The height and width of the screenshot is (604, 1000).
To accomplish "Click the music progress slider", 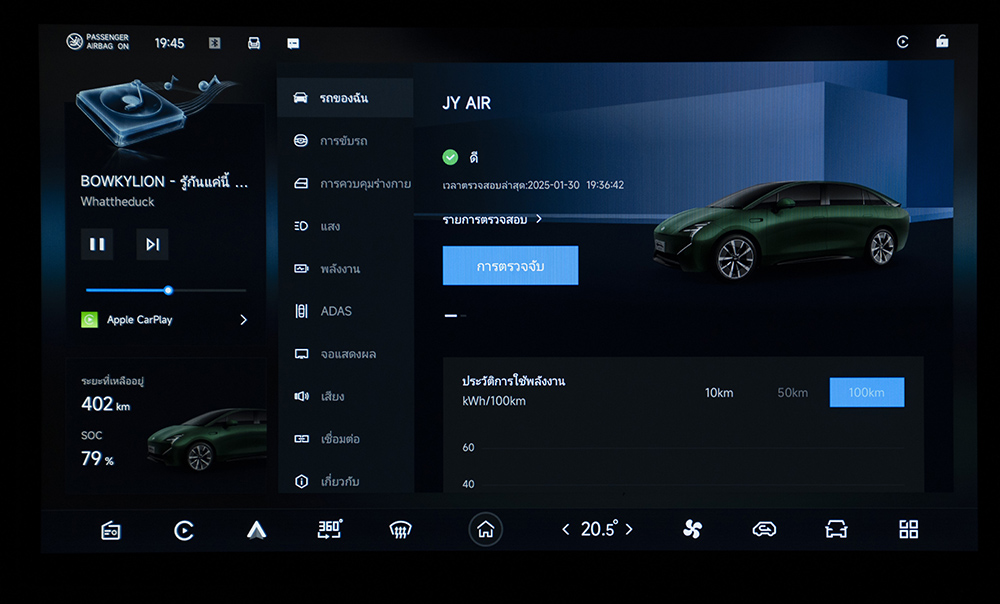I will click(x=166, y=290).
